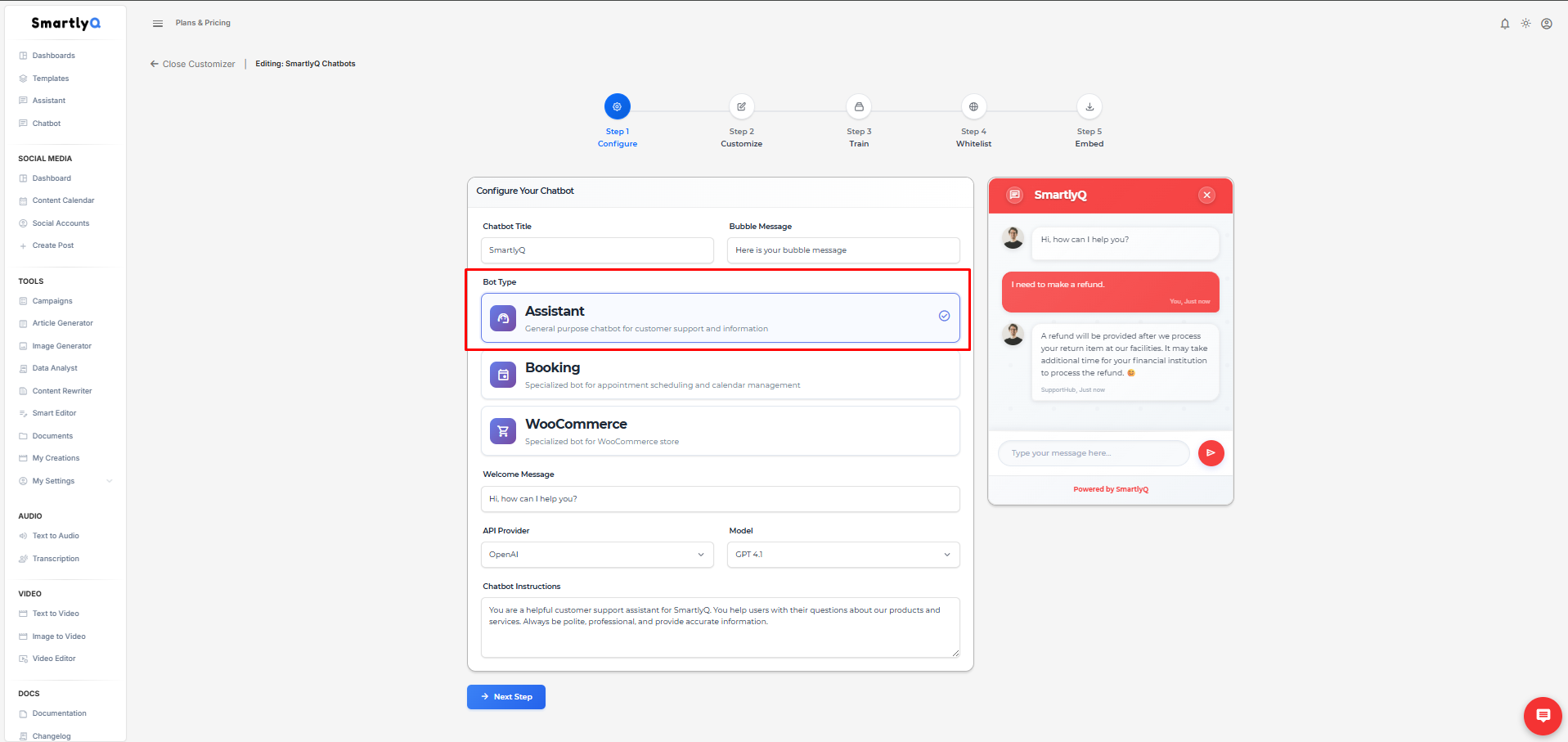
Task: Click the chat message input field
Action: (x=1094, y=453)
